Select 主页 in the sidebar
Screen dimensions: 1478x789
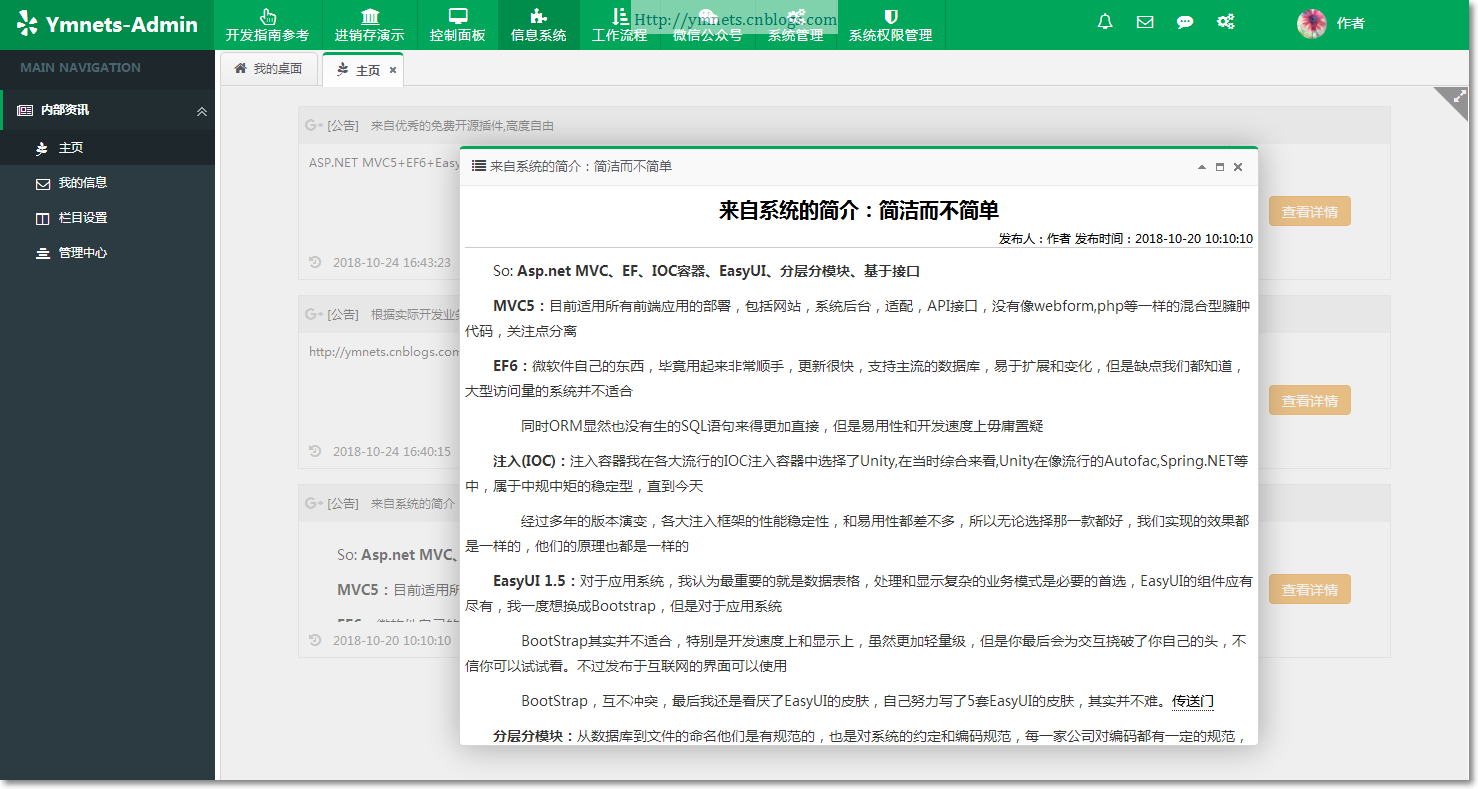[x=107, y=148]
